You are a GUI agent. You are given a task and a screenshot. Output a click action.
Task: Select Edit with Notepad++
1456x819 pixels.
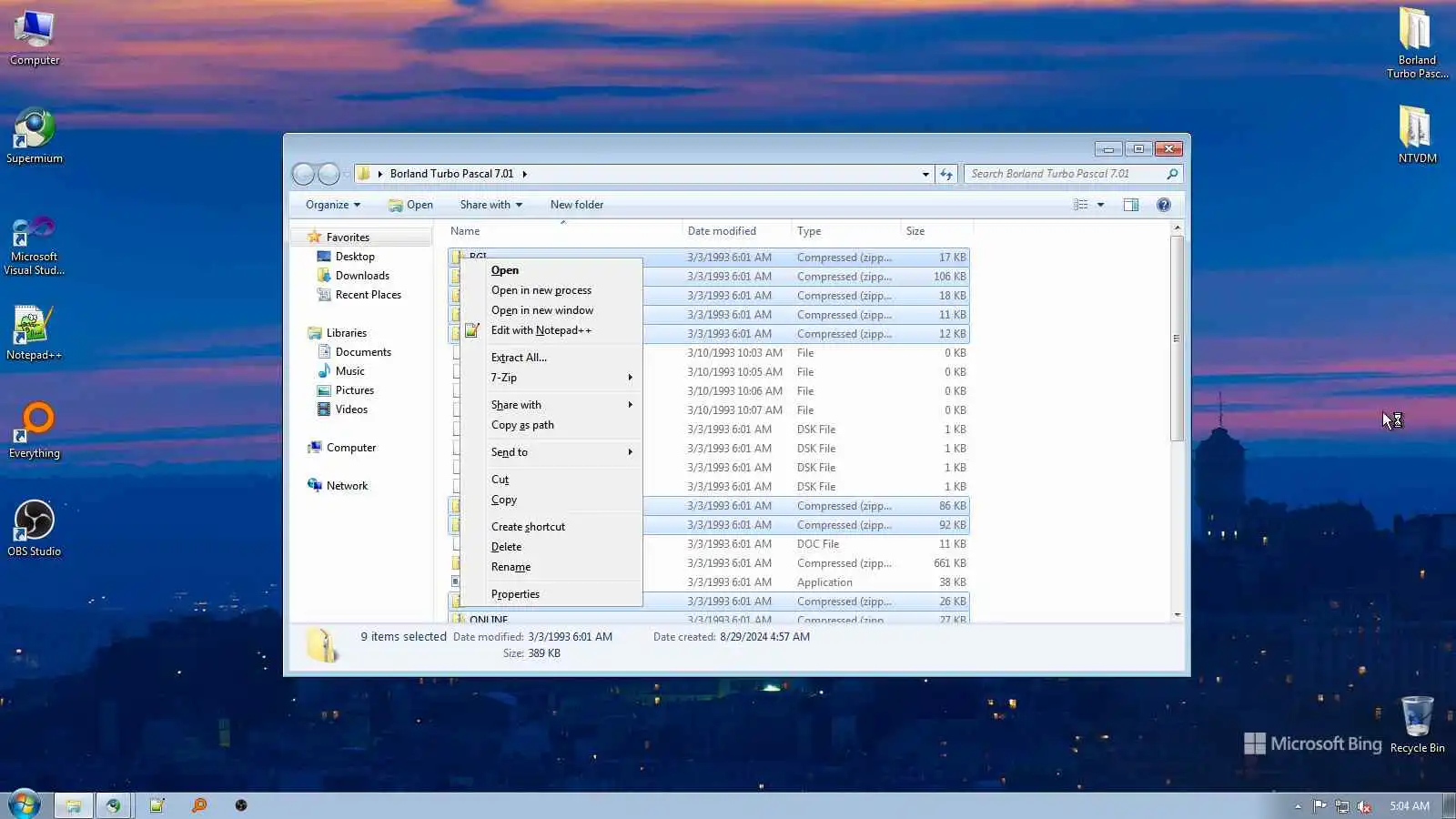point(551,330)
